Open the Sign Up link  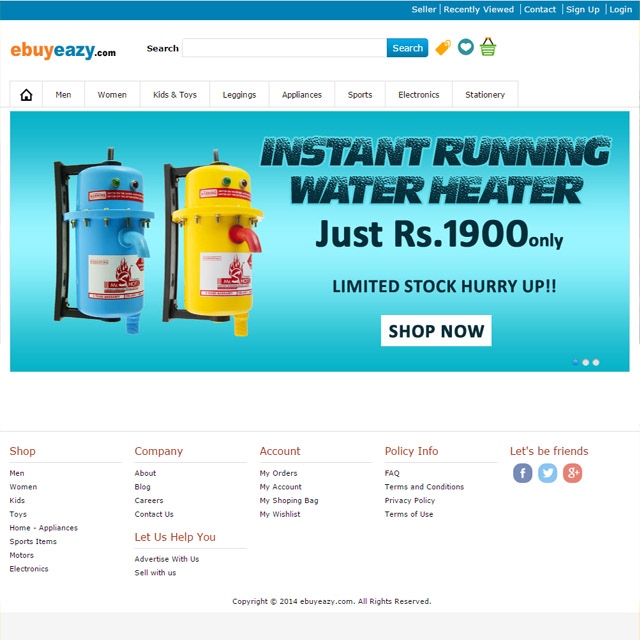pyautogui.click(x=582, y=9)
